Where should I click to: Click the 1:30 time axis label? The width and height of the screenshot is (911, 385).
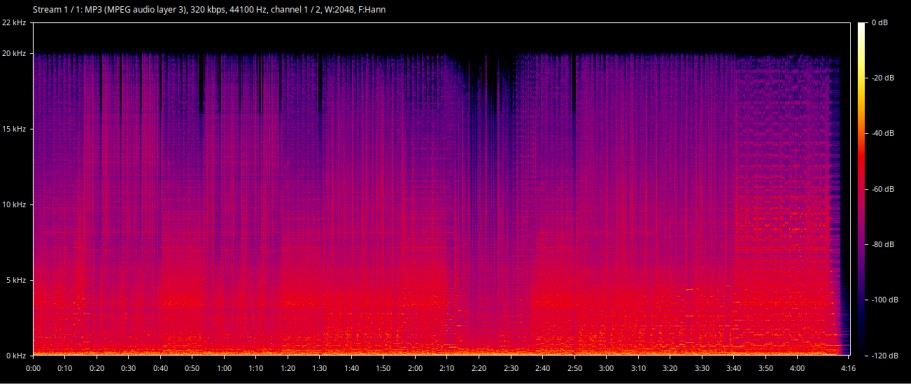coord(320,368)
